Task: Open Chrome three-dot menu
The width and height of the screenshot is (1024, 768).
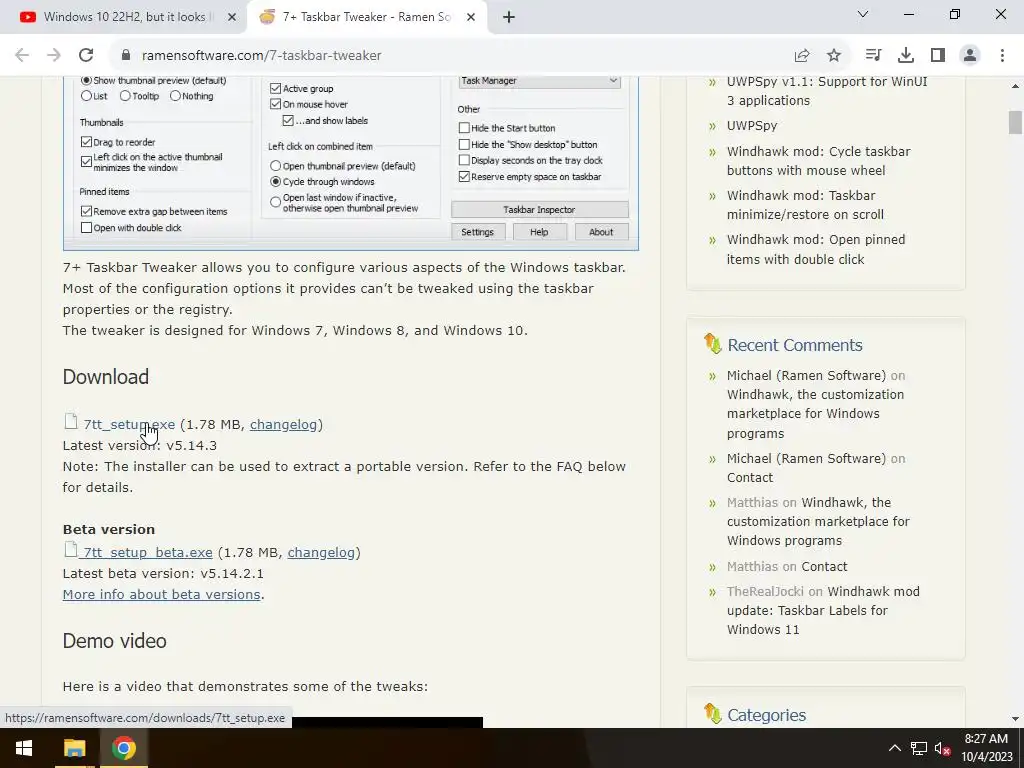Action: pos(1002,56)
